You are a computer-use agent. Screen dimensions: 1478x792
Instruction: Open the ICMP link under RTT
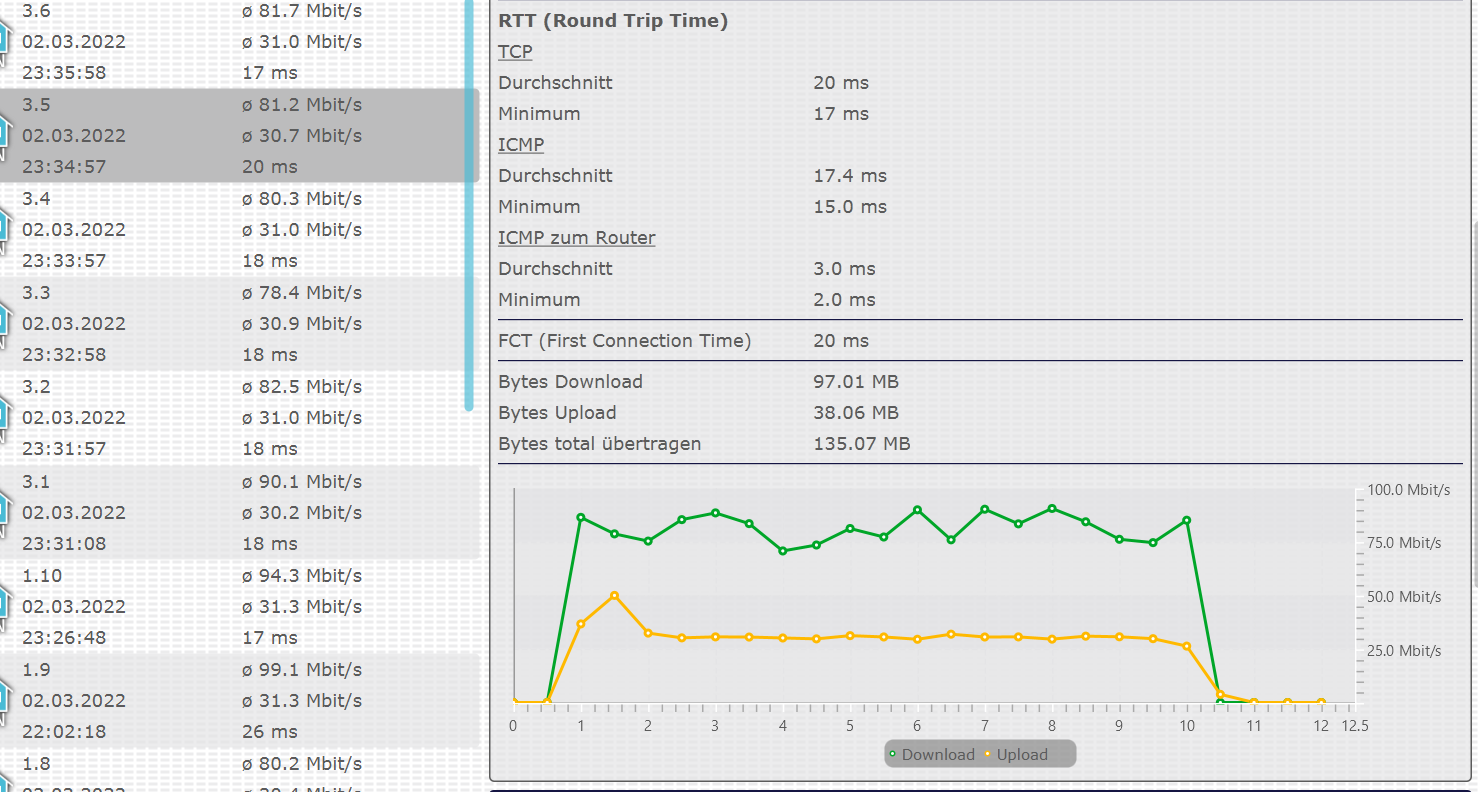(521, 145)
